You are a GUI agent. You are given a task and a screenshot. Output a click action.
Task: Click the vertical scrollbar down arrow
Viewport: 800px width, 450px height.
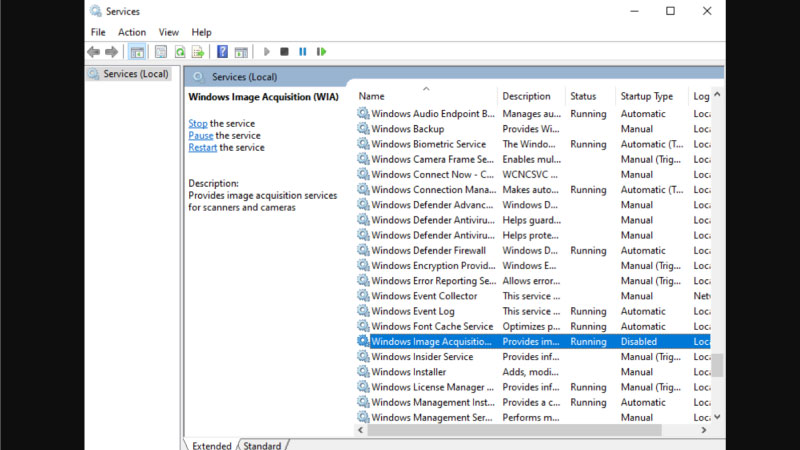pyautogui.click(x=717, y=416)
